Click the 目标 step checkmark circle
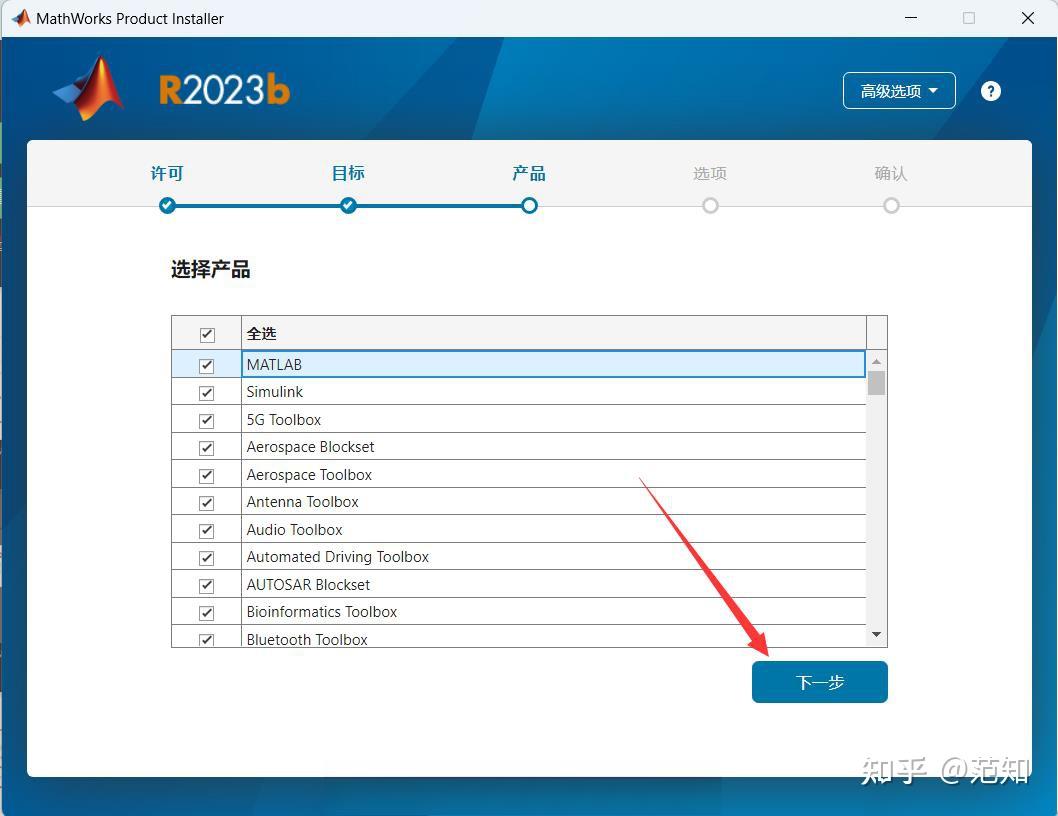 click(x=348, y=206)
